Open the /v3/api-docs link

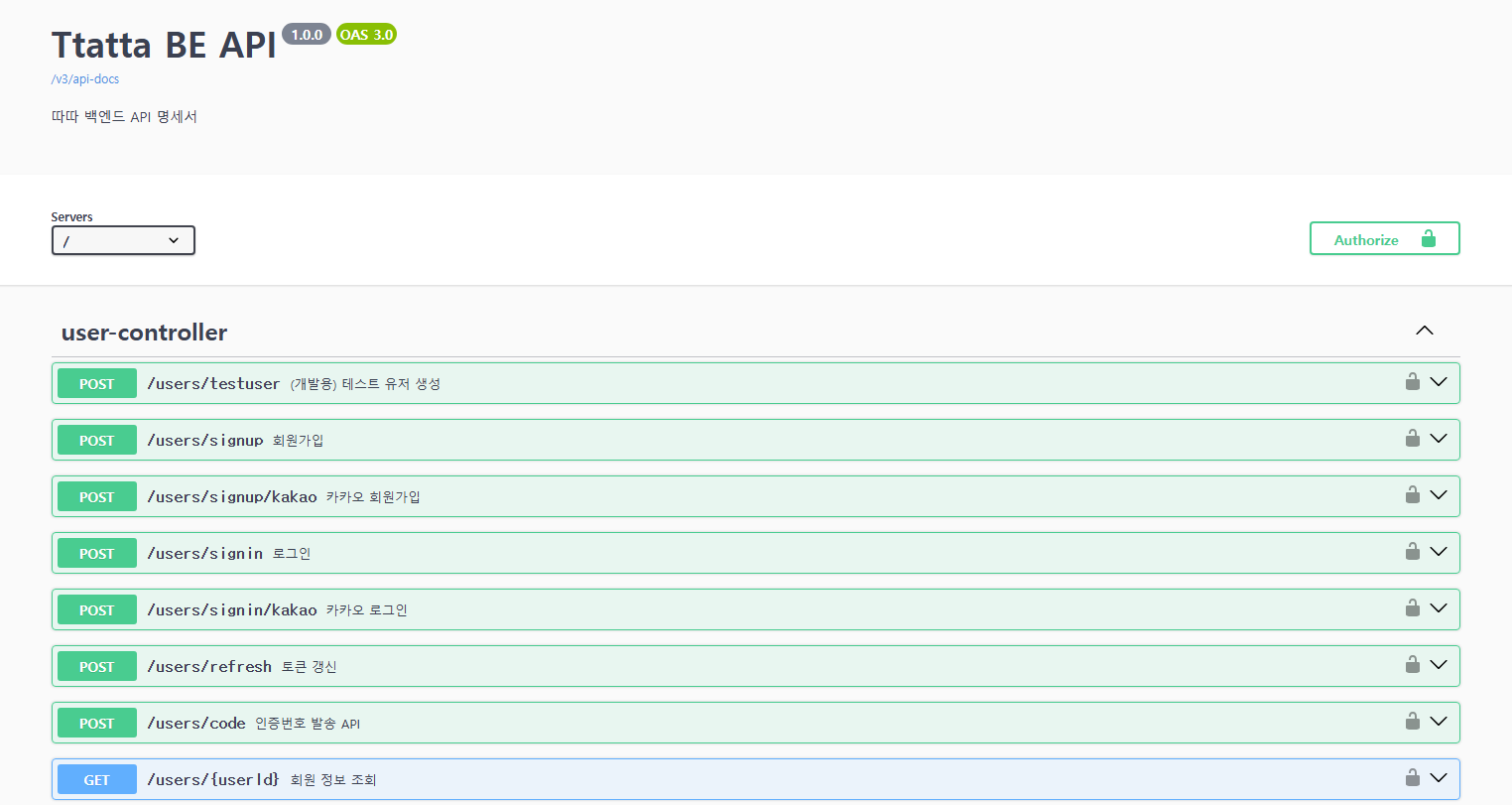point(84,78)
